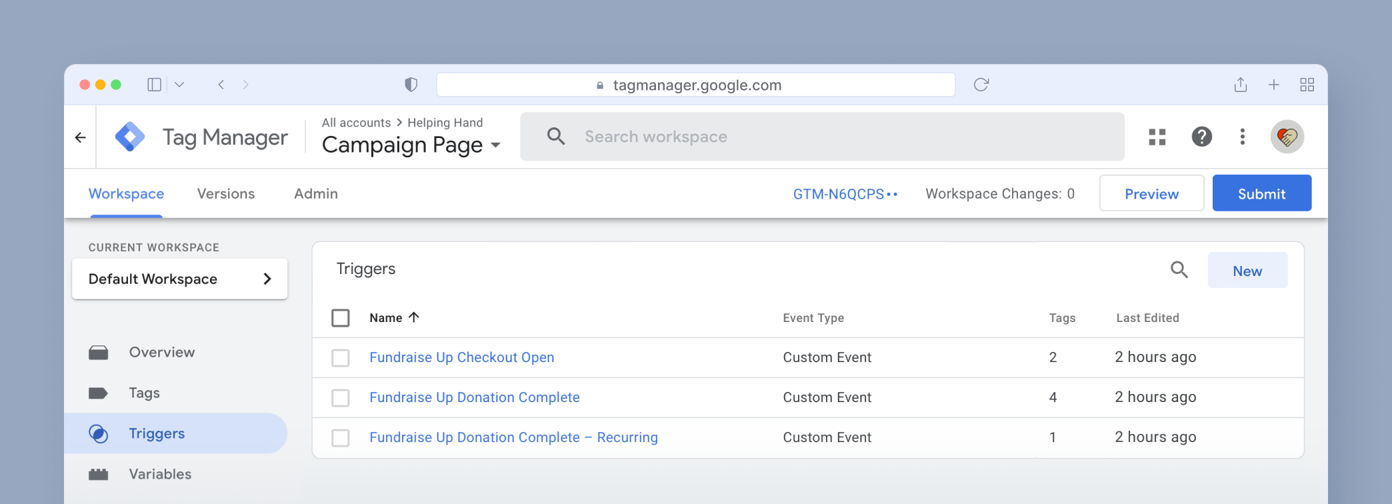
Task: Click the Variables brick sidebar icon
Action: [98, 474]
